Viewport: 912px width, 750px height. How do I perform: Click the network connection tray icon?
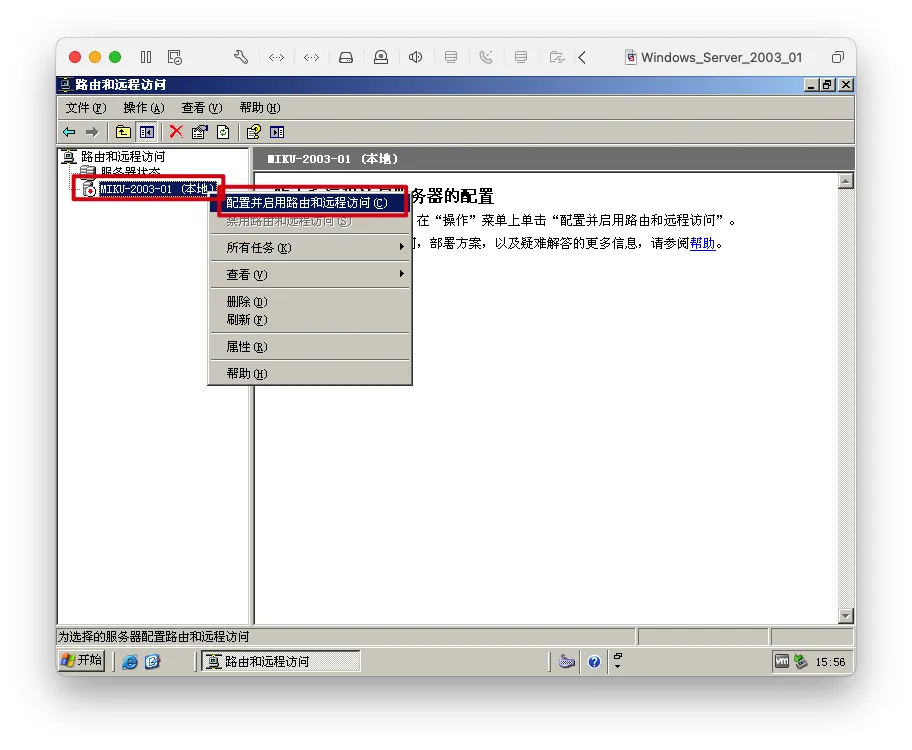(801, 661)
